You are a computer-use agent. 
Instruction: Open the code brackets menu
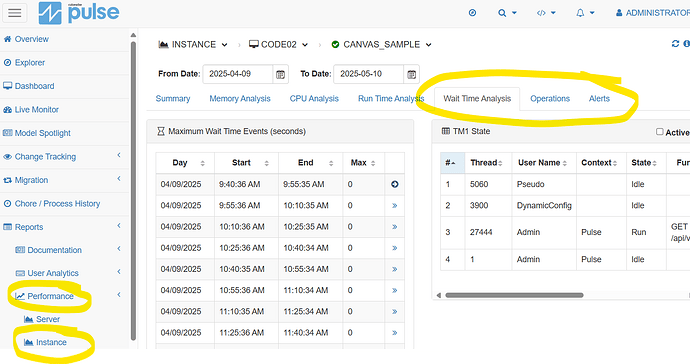coord(546,13)
